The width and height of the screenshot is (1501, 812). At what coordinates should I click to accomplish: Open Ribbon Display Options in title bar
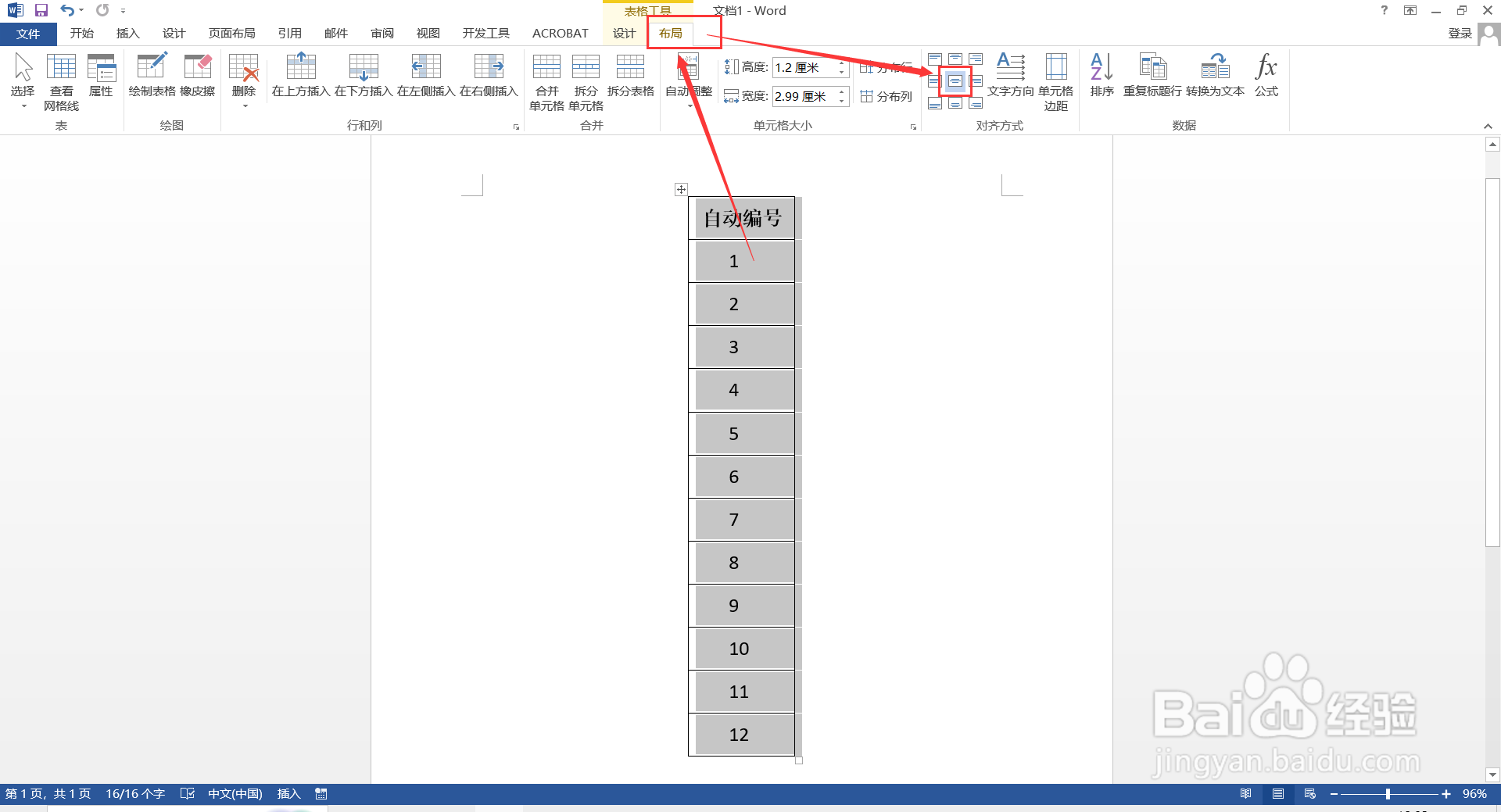[1410, 10]
